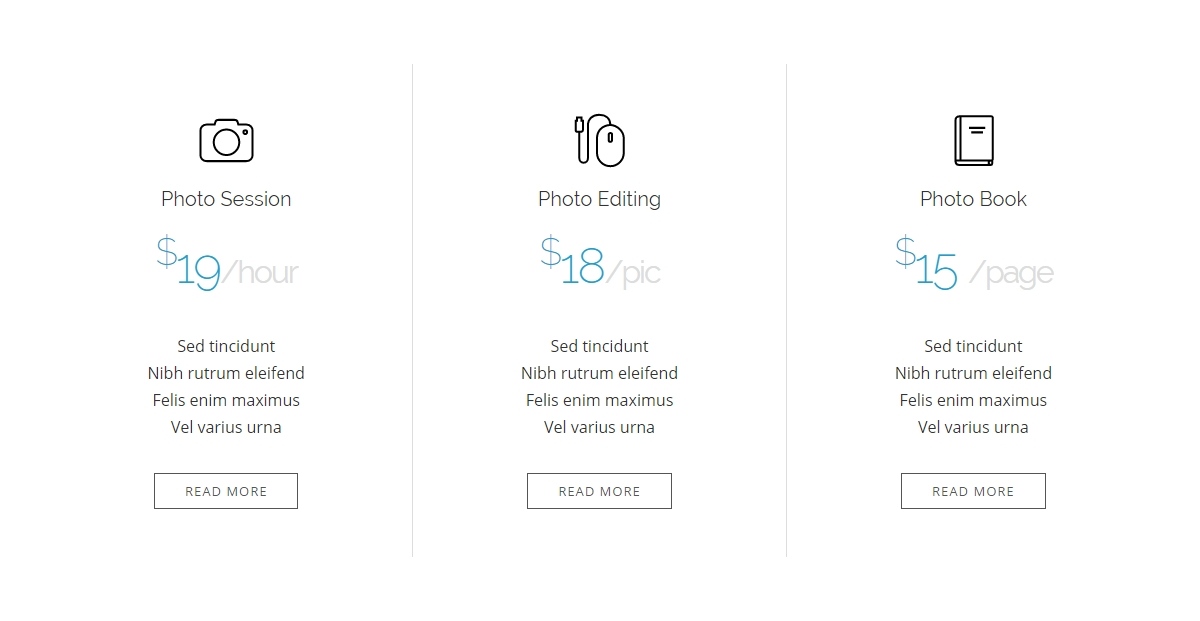Click Read More under Photo Editing
Viewport: 1200px width, 621px height.
point(599,491)
